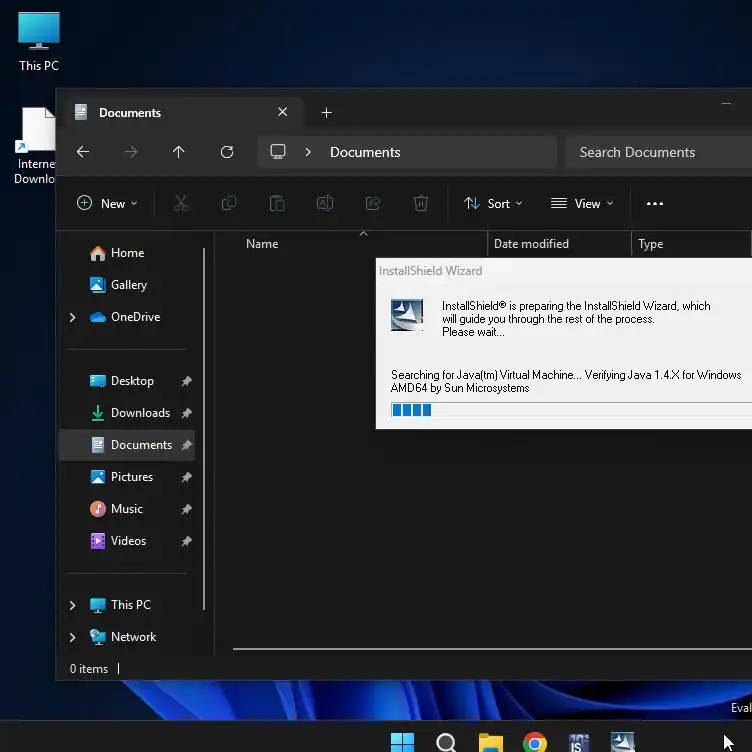The image size is (752, 752).
Task: Minimize the File Explorer window
Action: [x=726, y=104]
